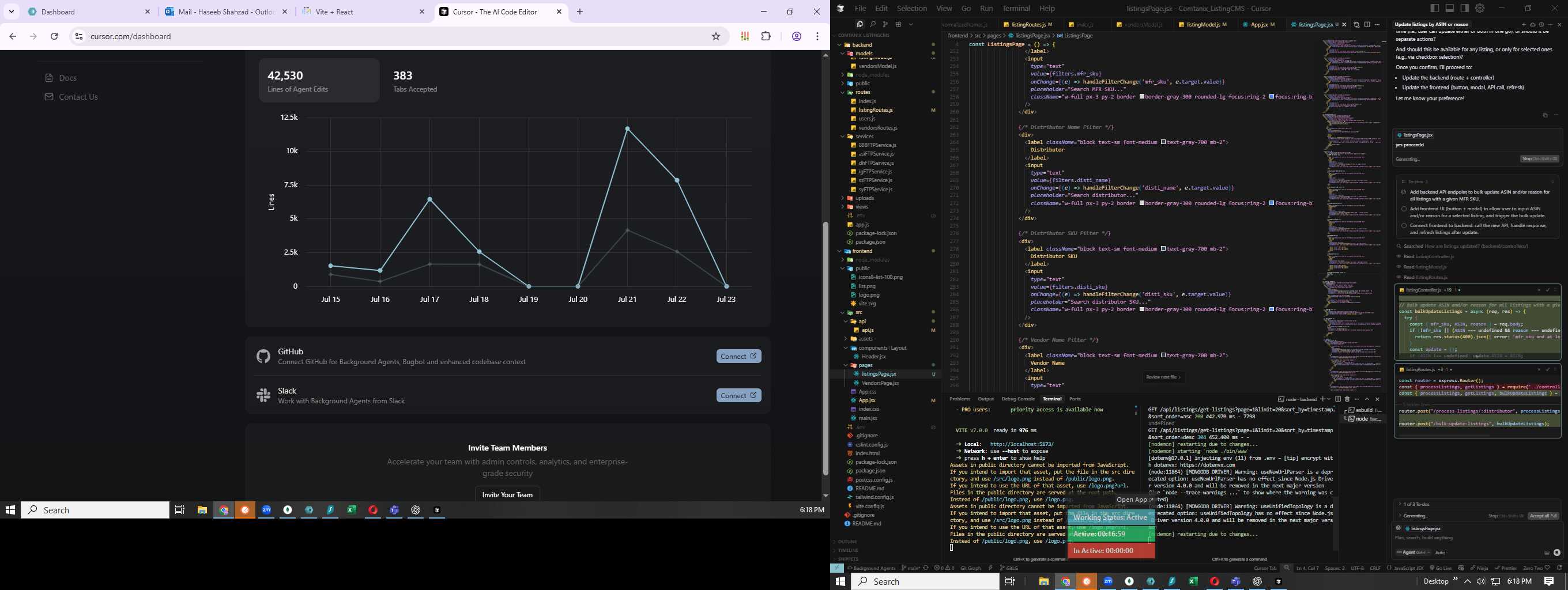1568x590 pixels.
Task: Open Selection menu in Cursor
Action: click(x=912, y=9)
